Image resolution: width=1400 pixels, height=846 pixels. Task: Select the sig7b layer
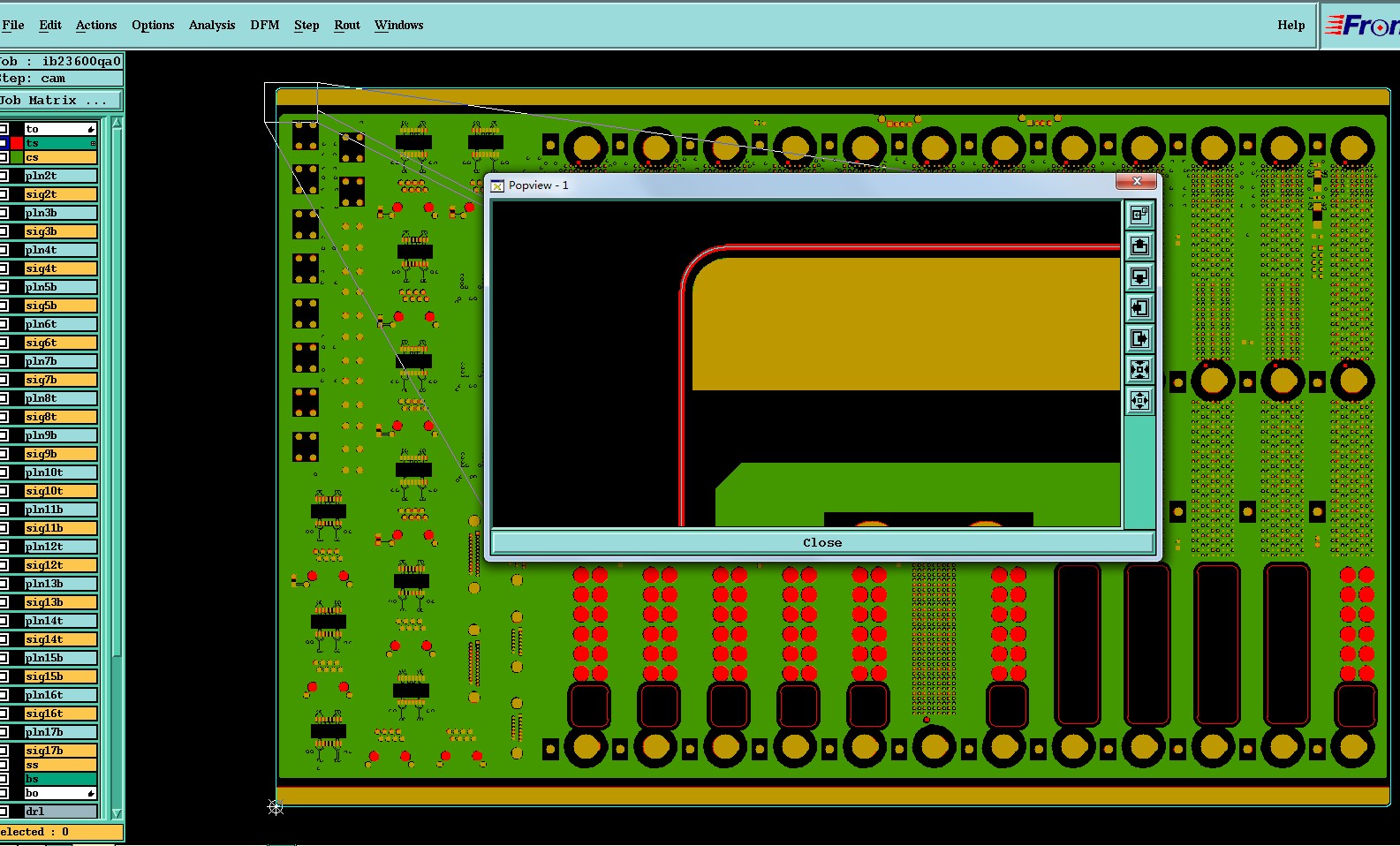pos(61,380)
